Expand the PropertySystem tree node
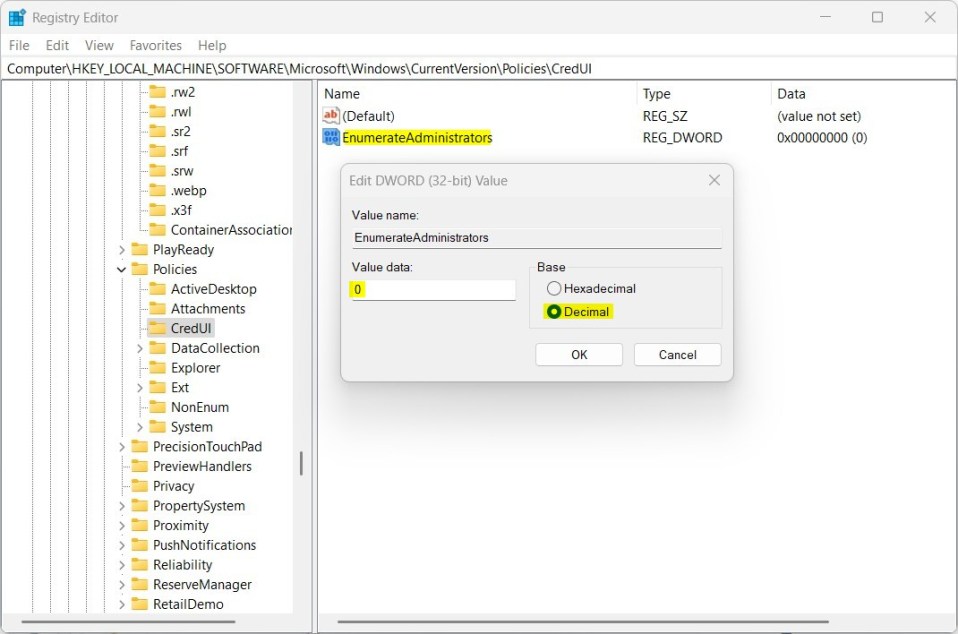Screen dimensions: 958x634 (x=122, y=506)
